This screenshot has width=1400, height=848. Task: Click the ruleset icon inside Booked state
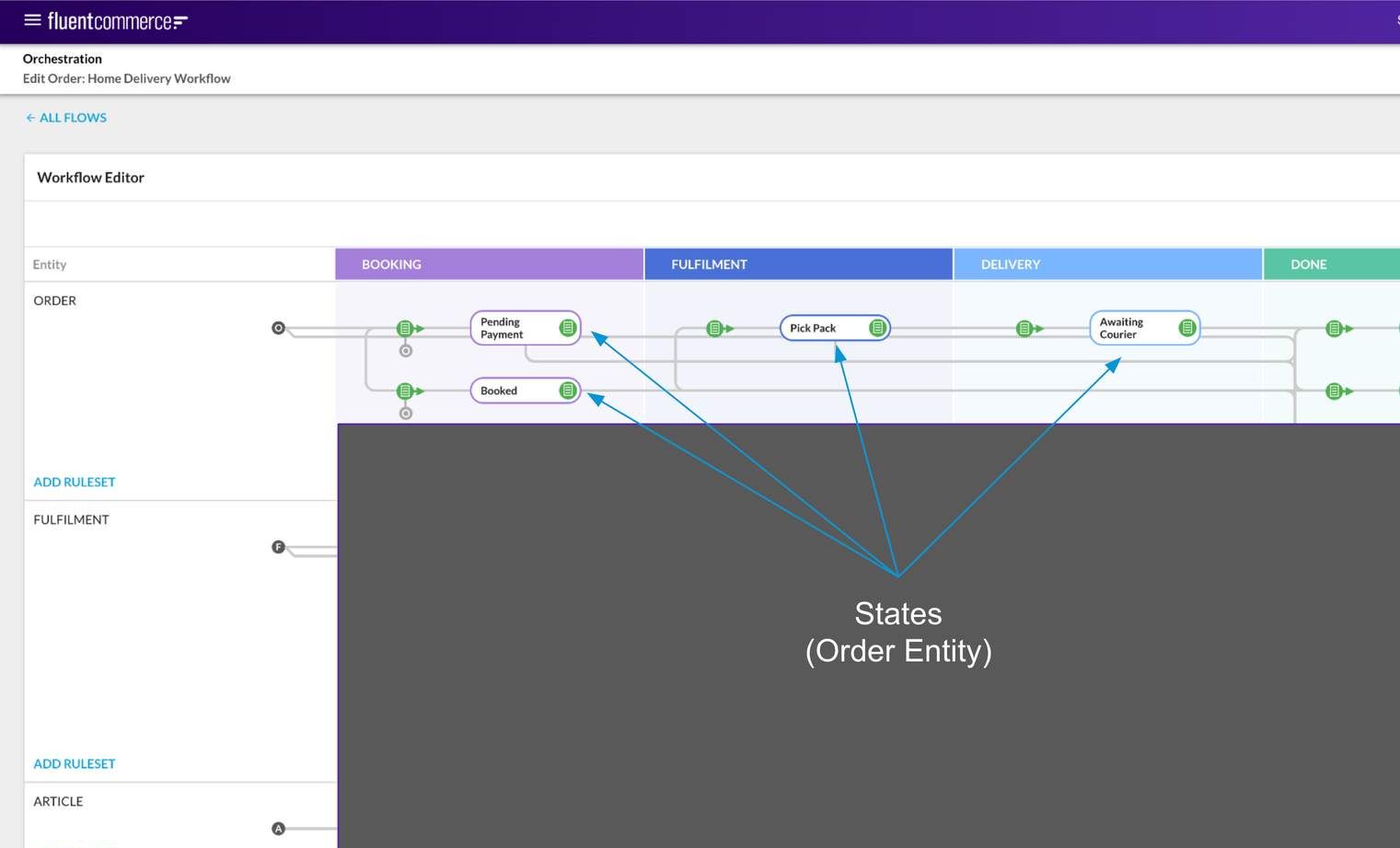(x=568, y=390)
